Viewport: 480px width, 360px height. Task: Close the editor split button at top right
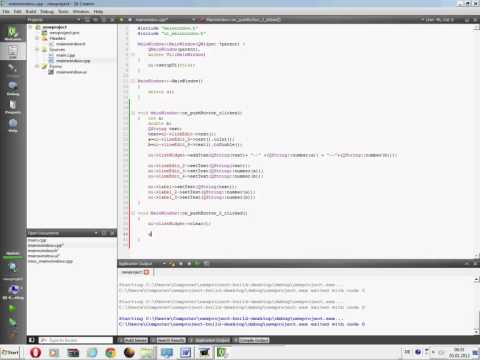475,20
